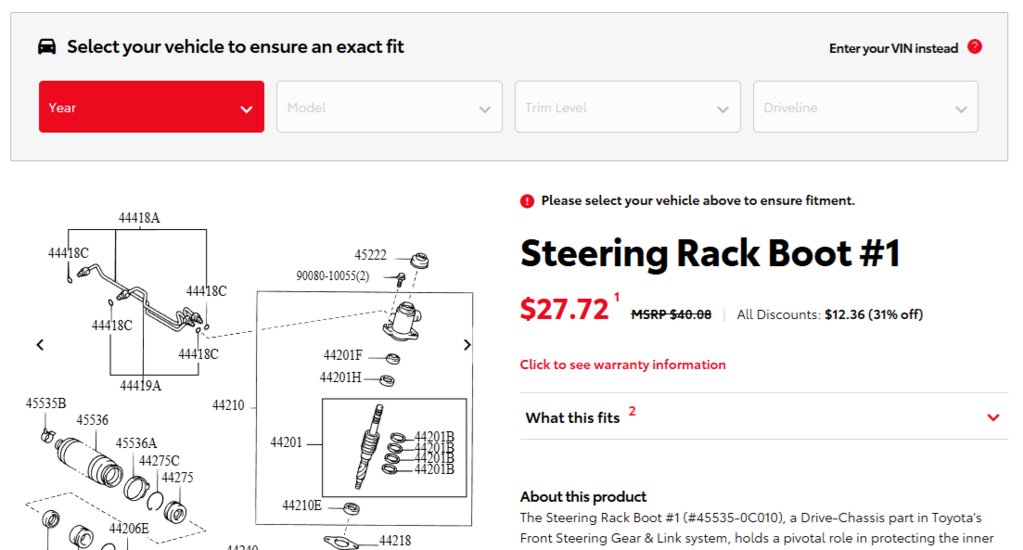Click the steering rack parts diagram image
This screenshot has height=550, width=1023.
(x=253, y=378)
